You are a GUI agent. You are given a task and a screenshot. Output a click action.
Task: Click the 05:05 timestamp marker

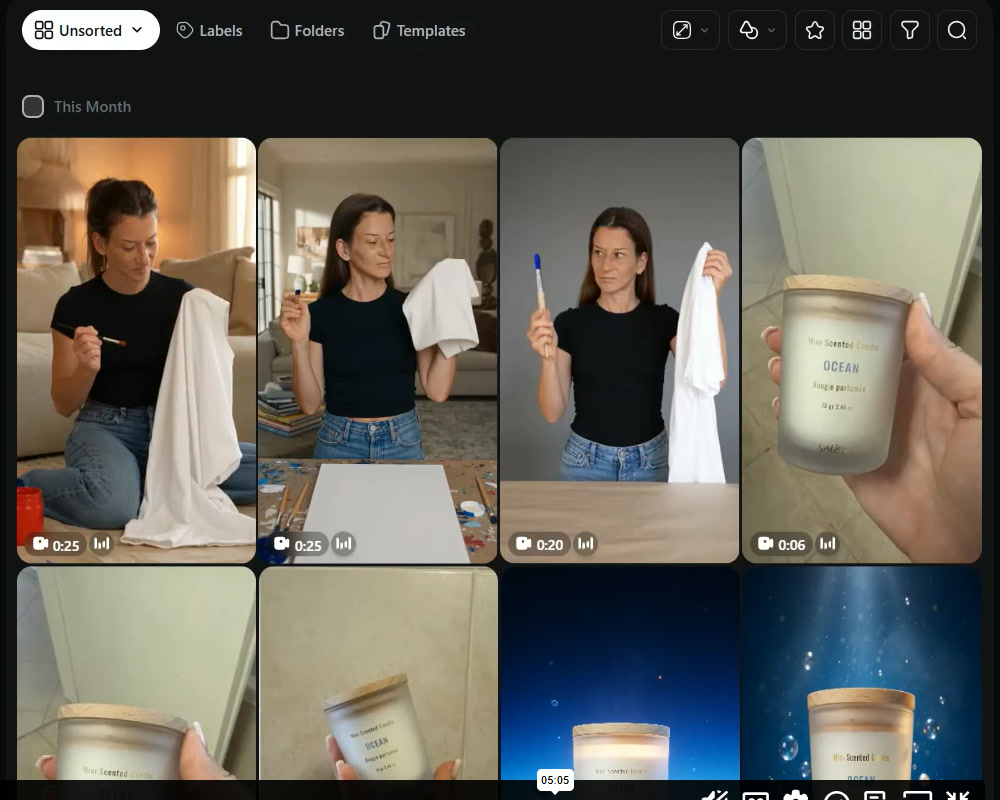click(x=555, y=780)
